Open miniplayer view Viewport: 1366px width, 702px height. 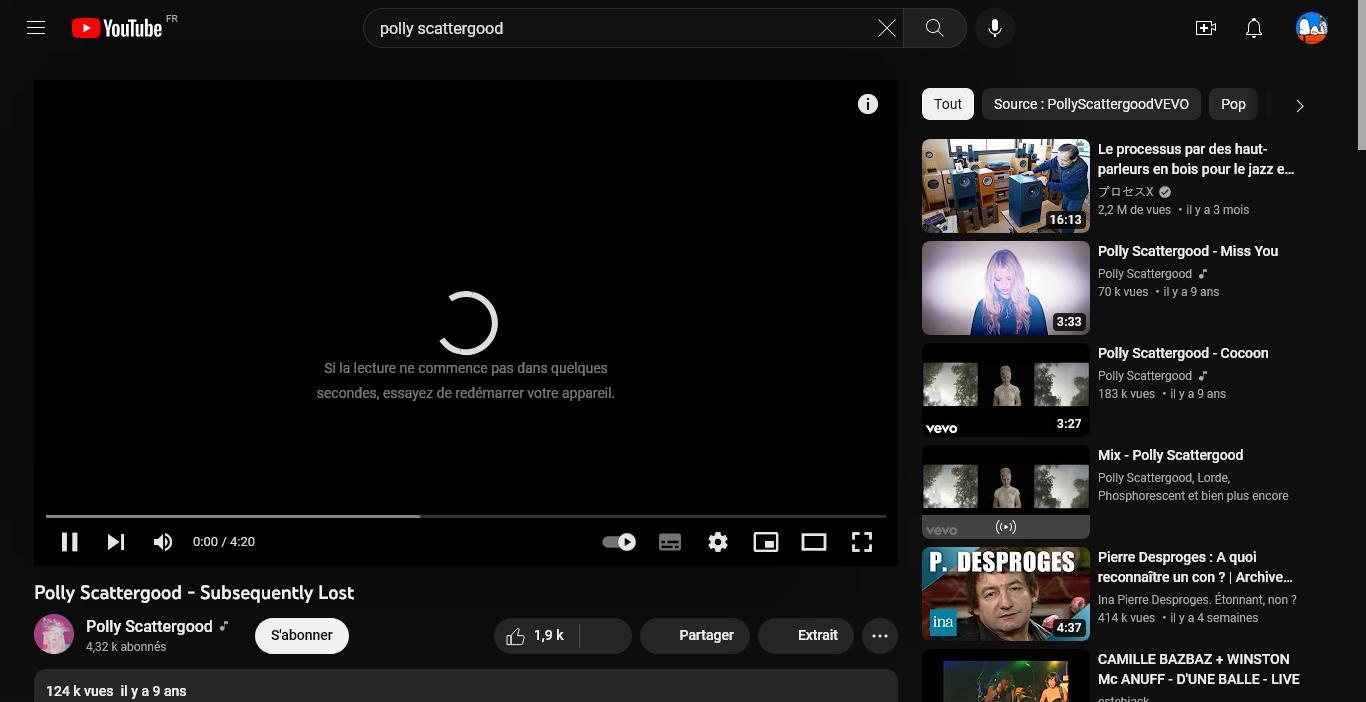[765, 541]
